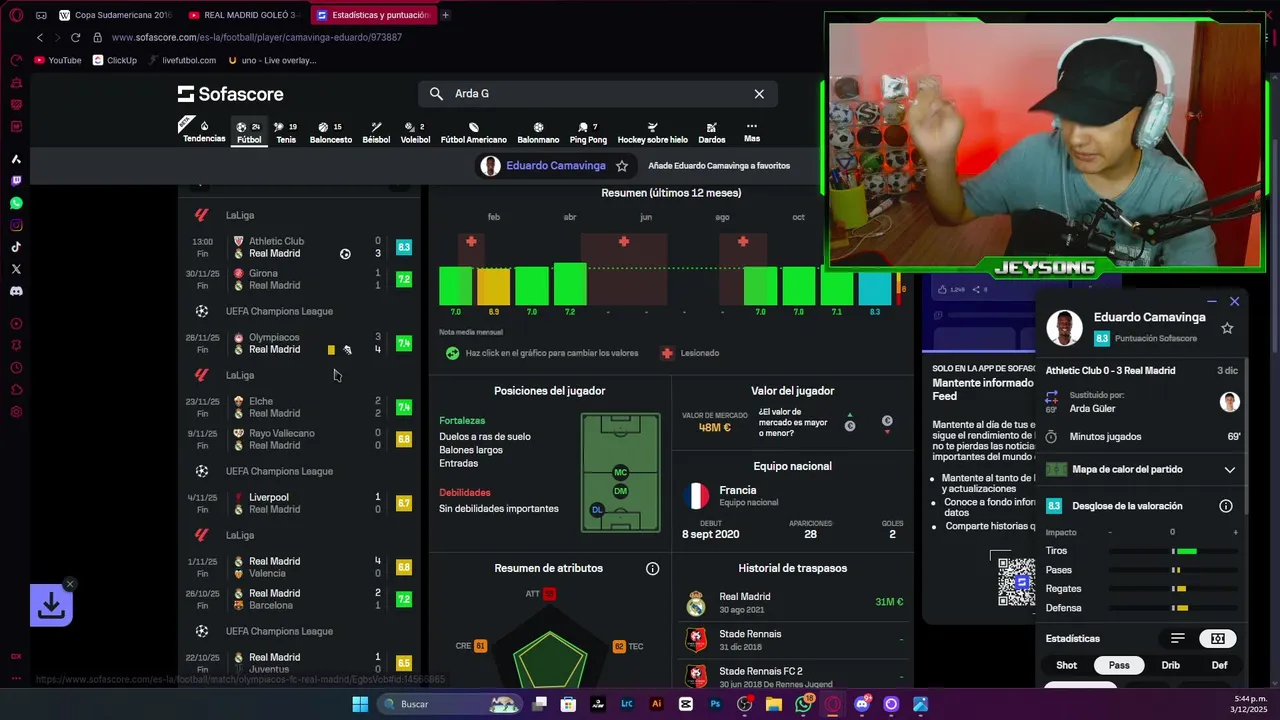Screen dimensions: 1280x720
Task: Minimize the player rating popup
Action: coord(1212,301)
